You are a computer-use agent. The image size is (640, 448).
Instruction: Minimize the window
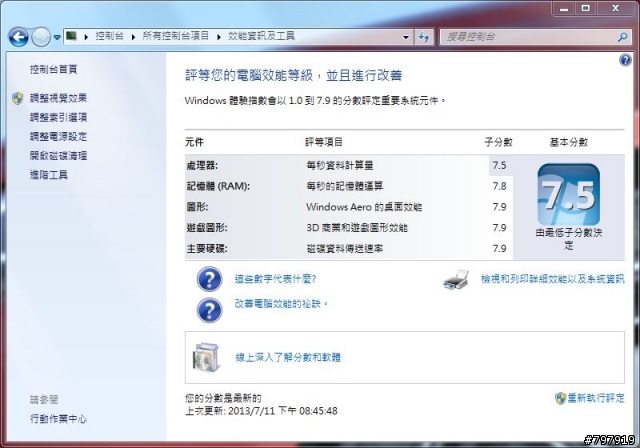tap(564, 8)
